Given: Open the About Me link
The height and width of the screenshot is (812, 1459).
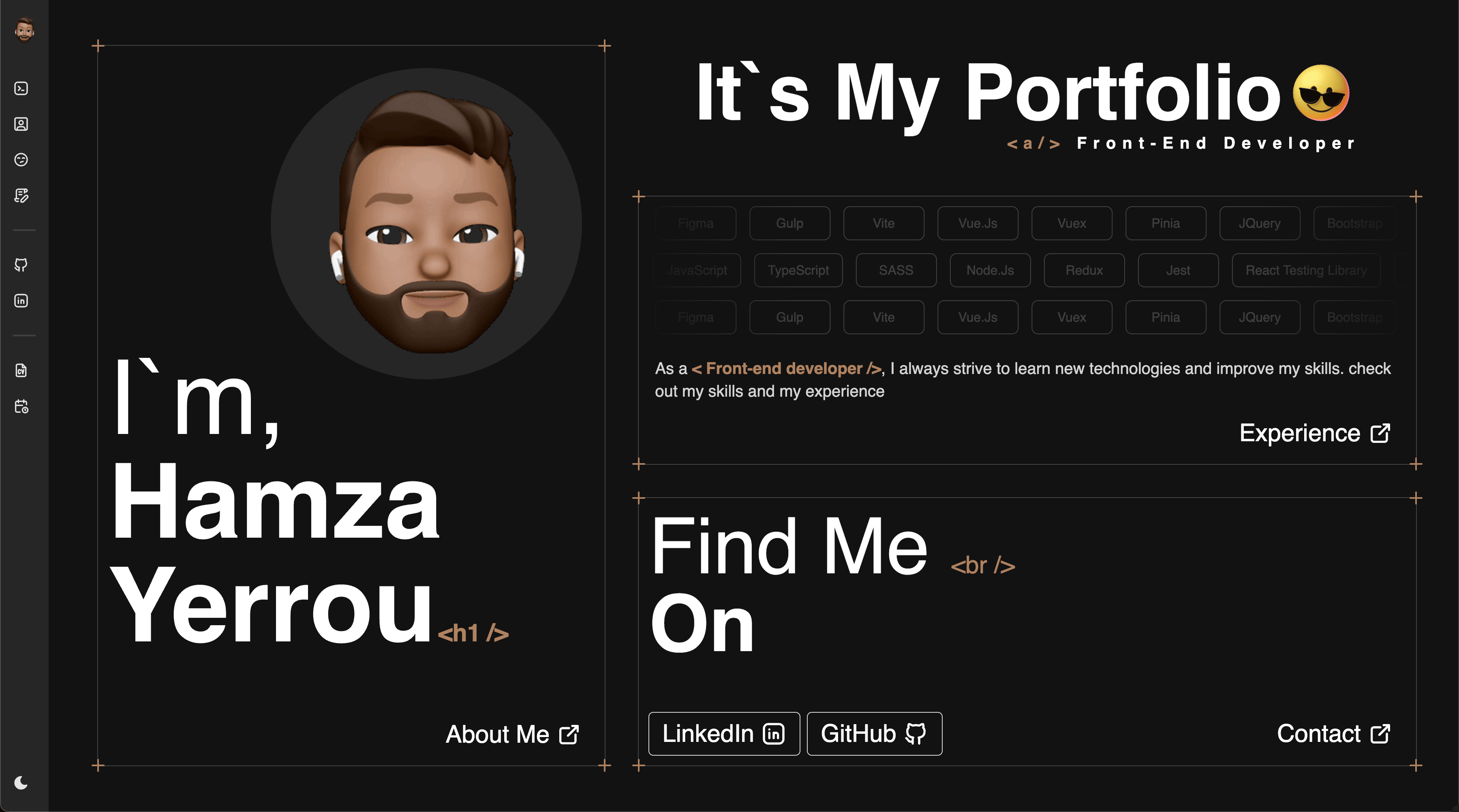Looking at the screenshot, I should [511, 735].
